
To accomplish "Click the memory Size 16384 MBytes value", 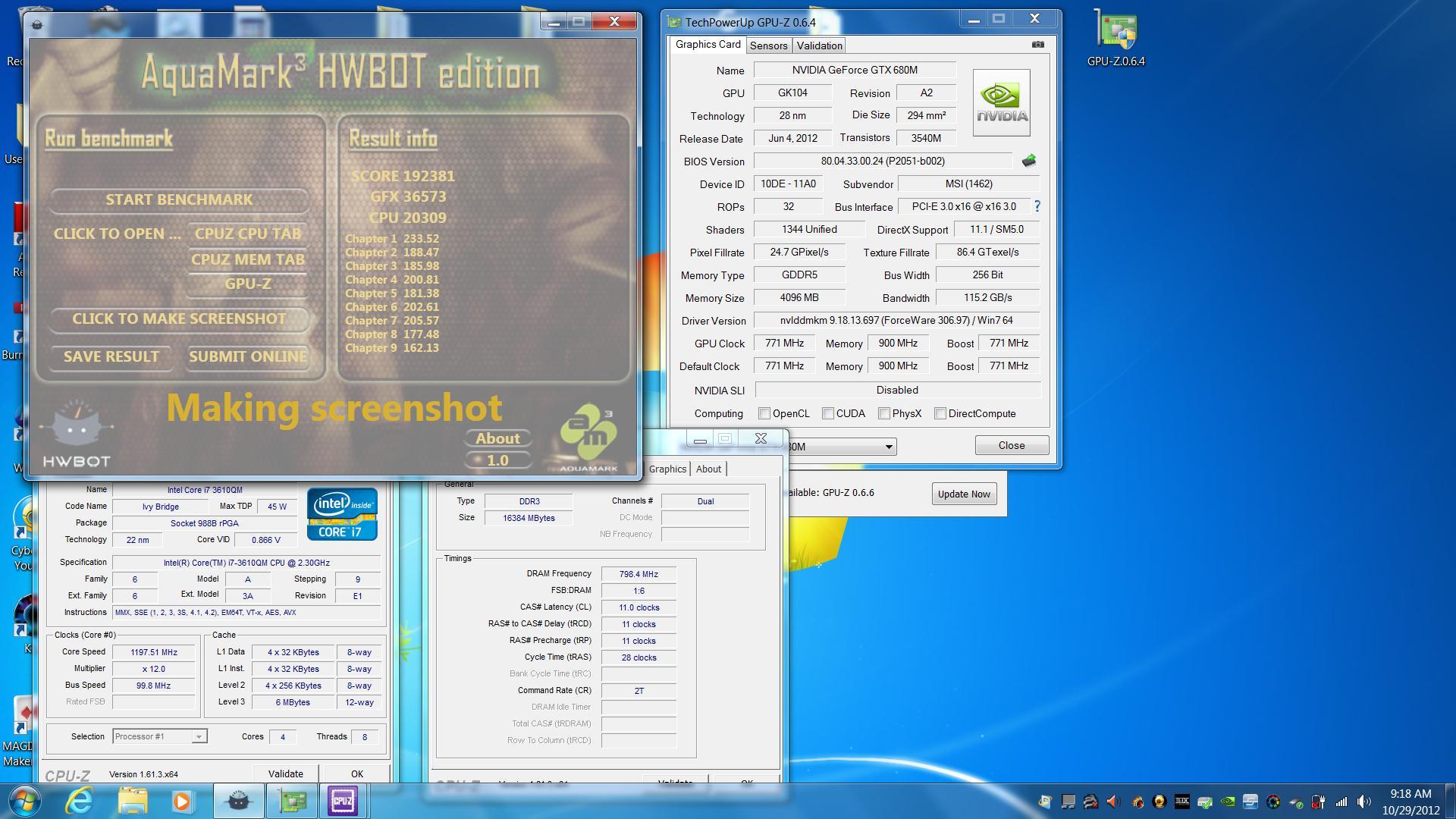I will click(529, 518).
